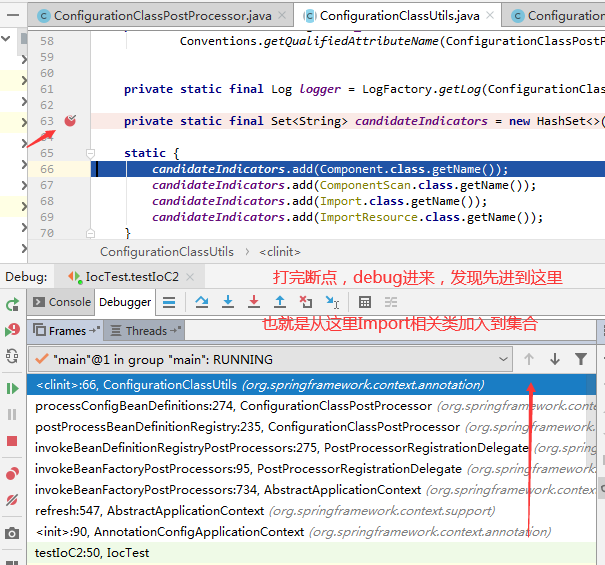Image resolution: width=605 pixels, height=565 pixels.
Task: Click the Drop Frame icon
Action: [x=306, y=302]
